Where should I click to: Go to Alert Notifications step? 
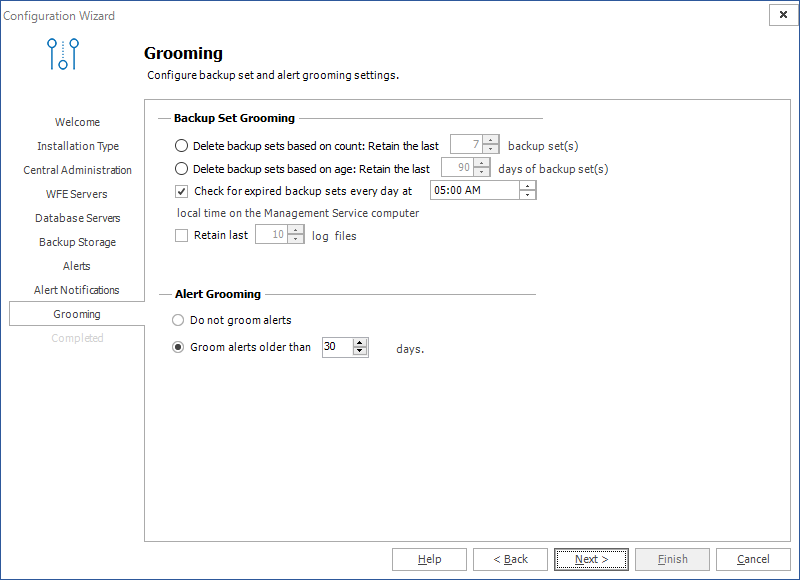point(77,290)
